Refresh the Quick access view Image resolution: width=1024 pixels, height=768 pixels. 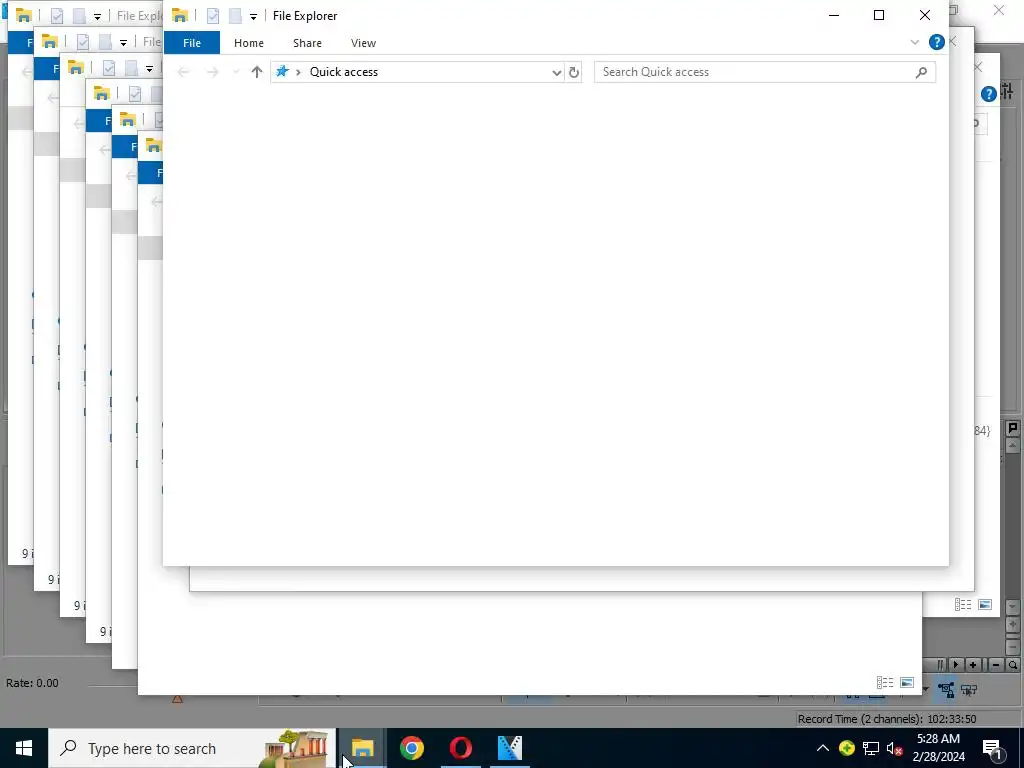coord(573,72)
